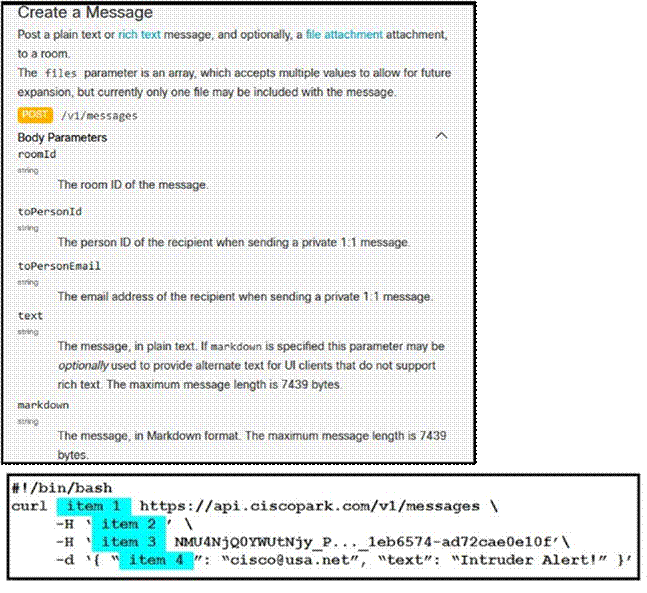Image resolution: width=647 pixels, height=593 pixels.
Task: Click 'The room ID of the message' description
Action: coord(132,185)
